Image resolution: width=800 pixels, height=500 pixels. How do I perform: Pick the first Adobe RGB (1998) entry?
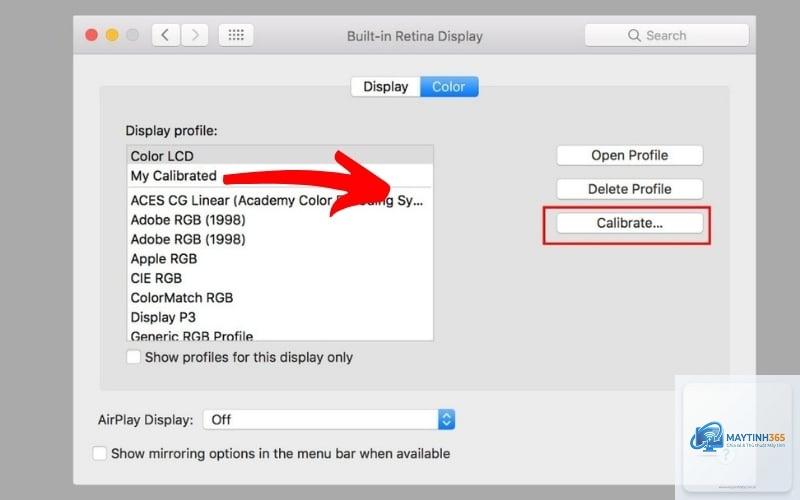pos(280,220)
